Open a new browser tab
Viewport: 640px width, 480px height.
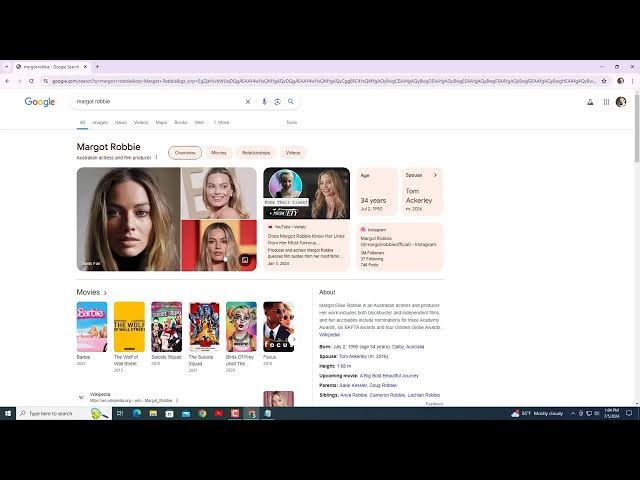97,67
